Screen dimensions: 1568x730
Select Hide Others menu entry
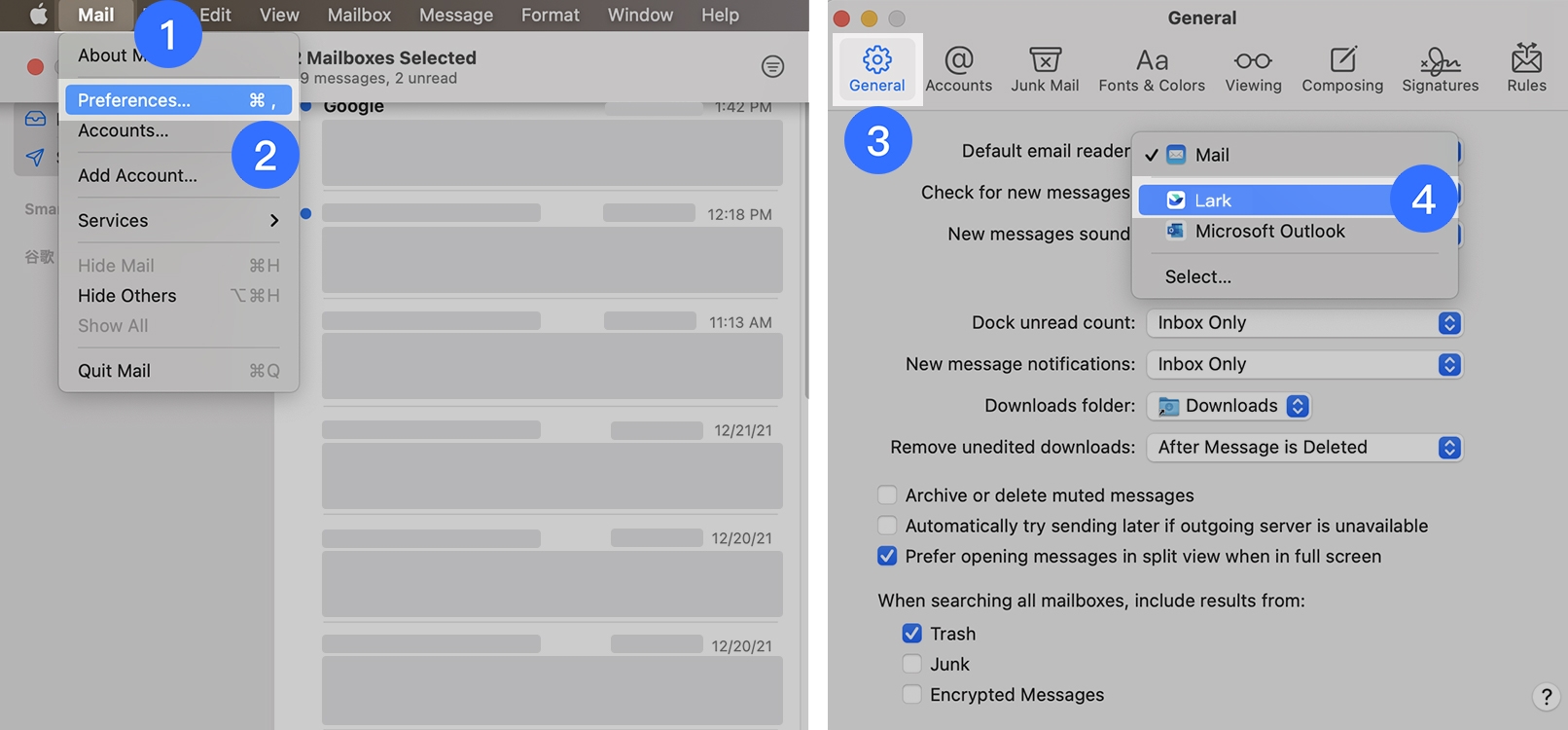178,295
